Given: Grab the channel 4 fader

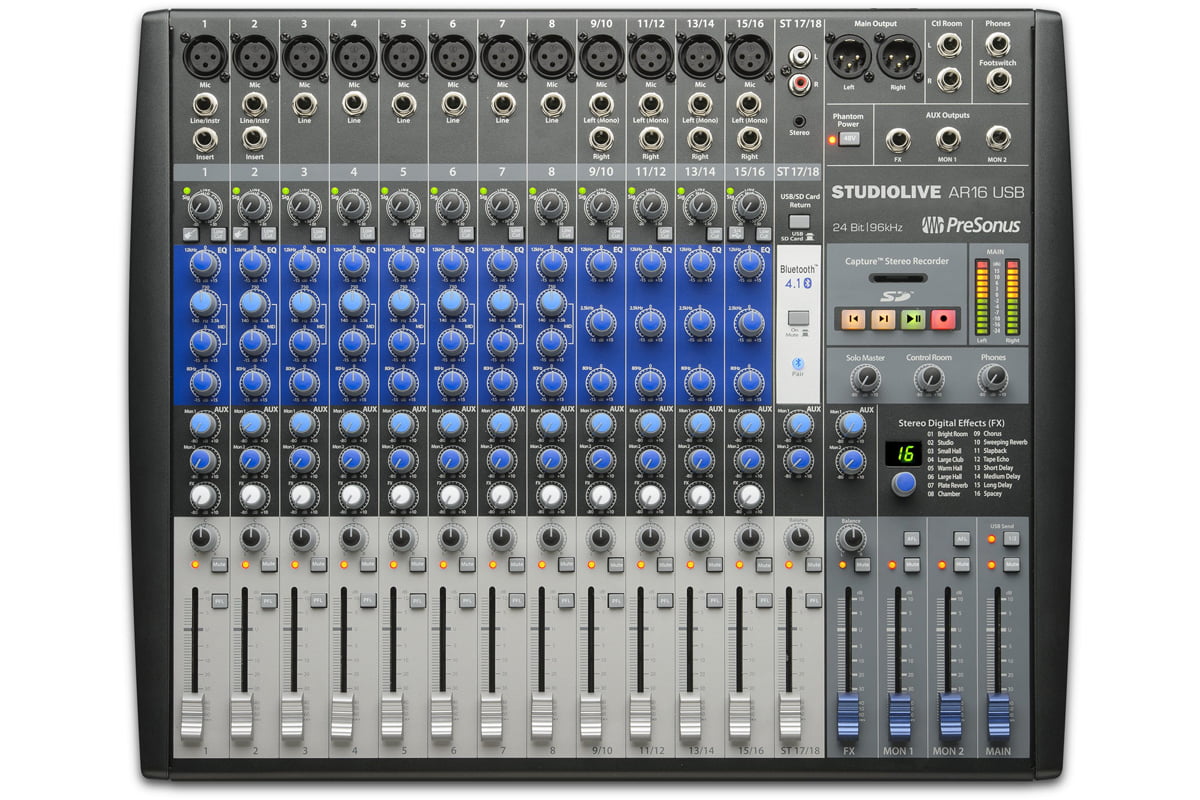Looking at the screenshot, I should click(x=341, y=718).
